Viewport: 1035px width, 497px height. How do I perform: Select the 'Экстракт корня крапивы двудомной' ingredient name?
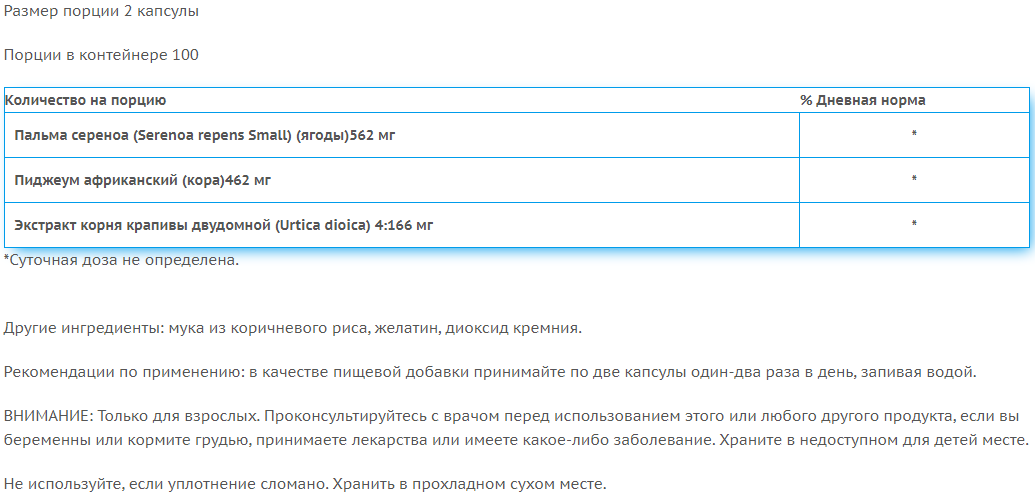136,225
